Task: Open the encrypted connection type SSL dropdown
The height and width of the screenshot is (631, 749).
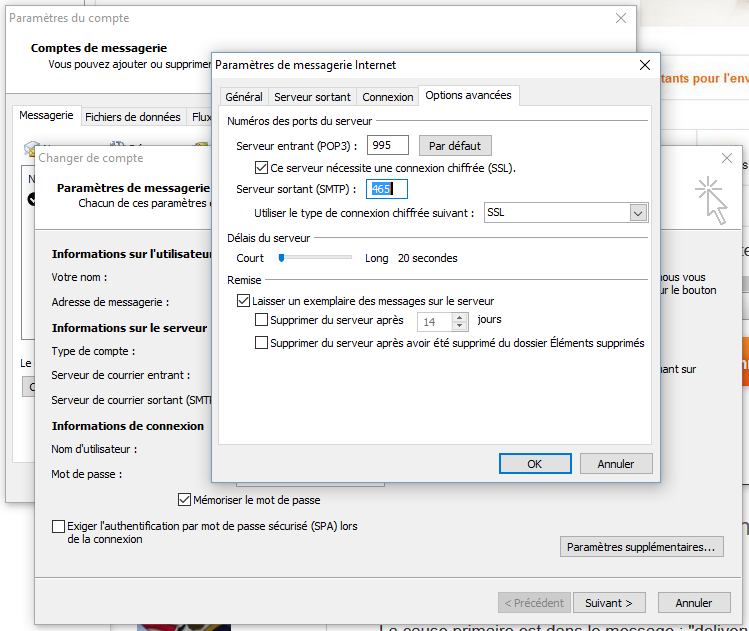Action: [638, 213]
